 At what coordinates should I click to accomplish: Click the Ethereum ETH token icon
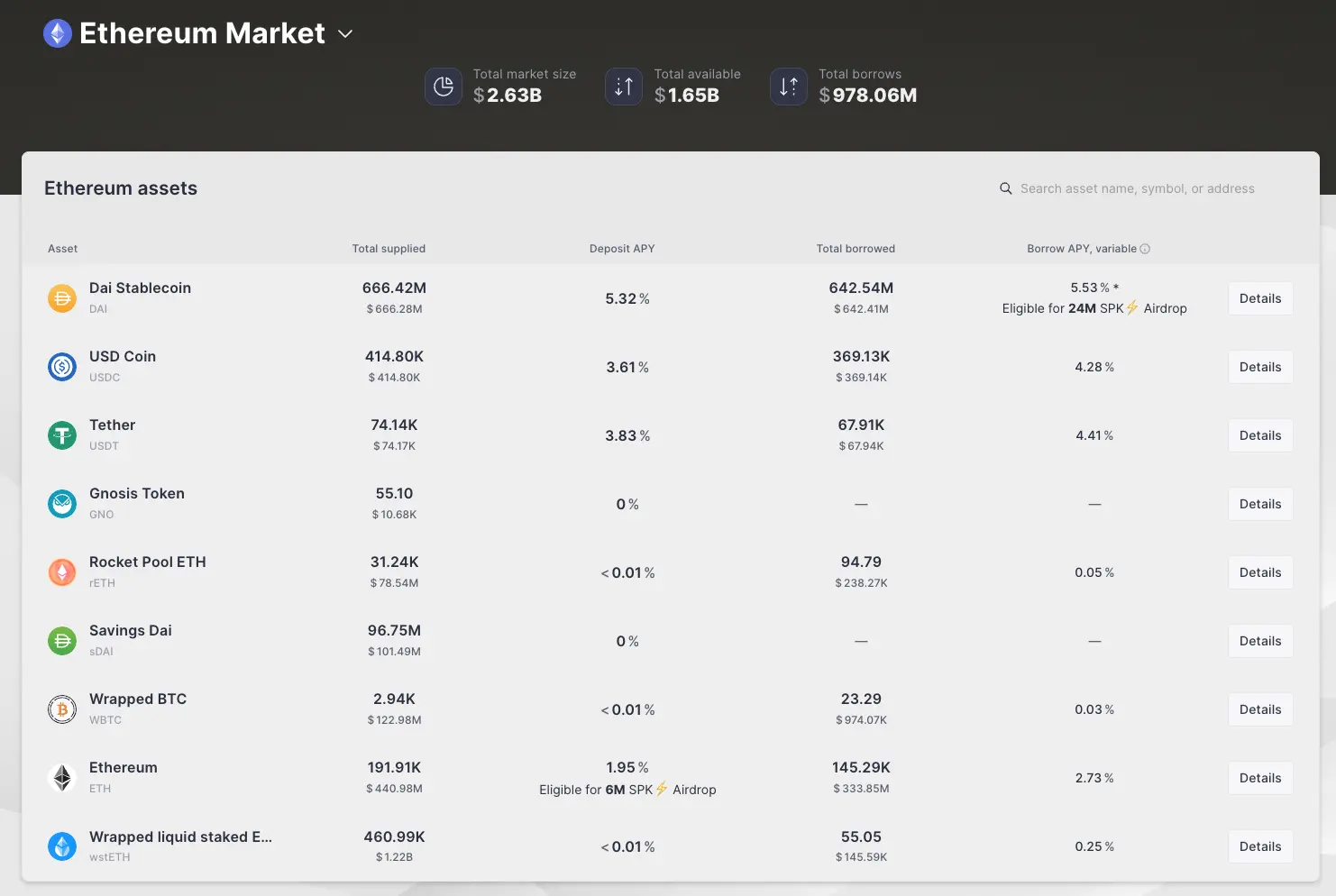pos(62,778)
